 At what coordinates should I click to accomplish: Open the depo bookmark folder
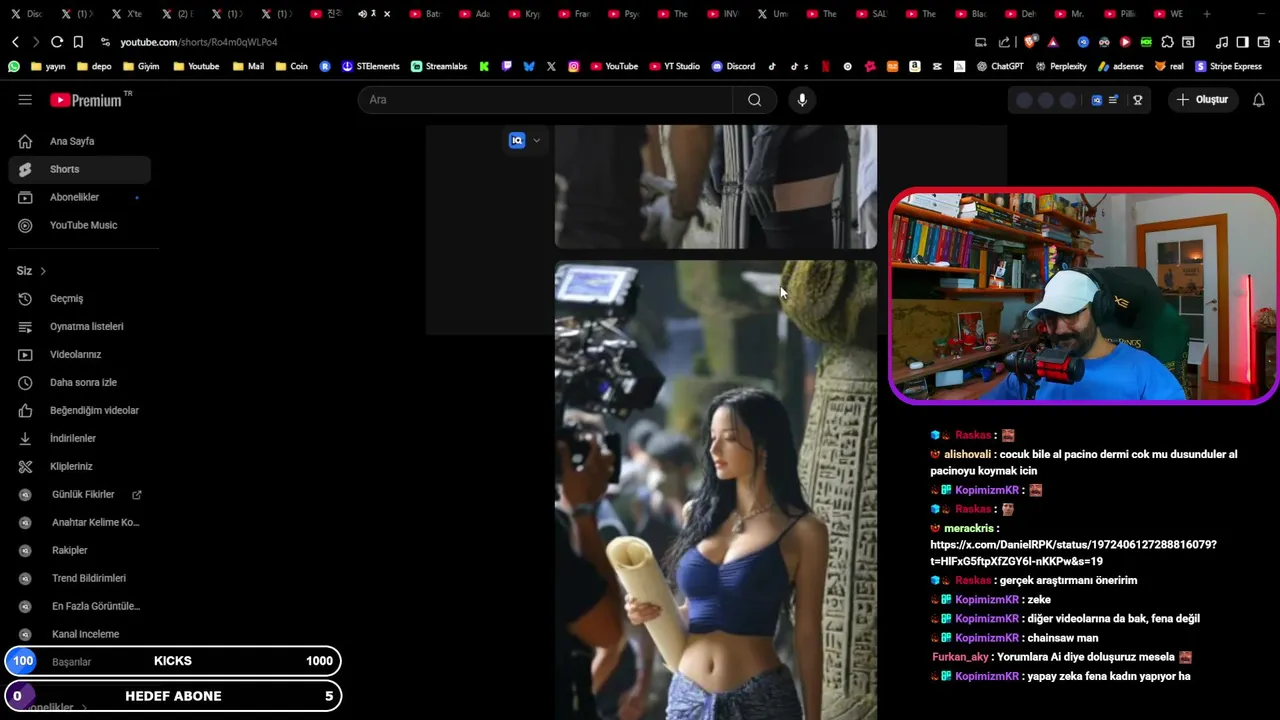[94, 67]
